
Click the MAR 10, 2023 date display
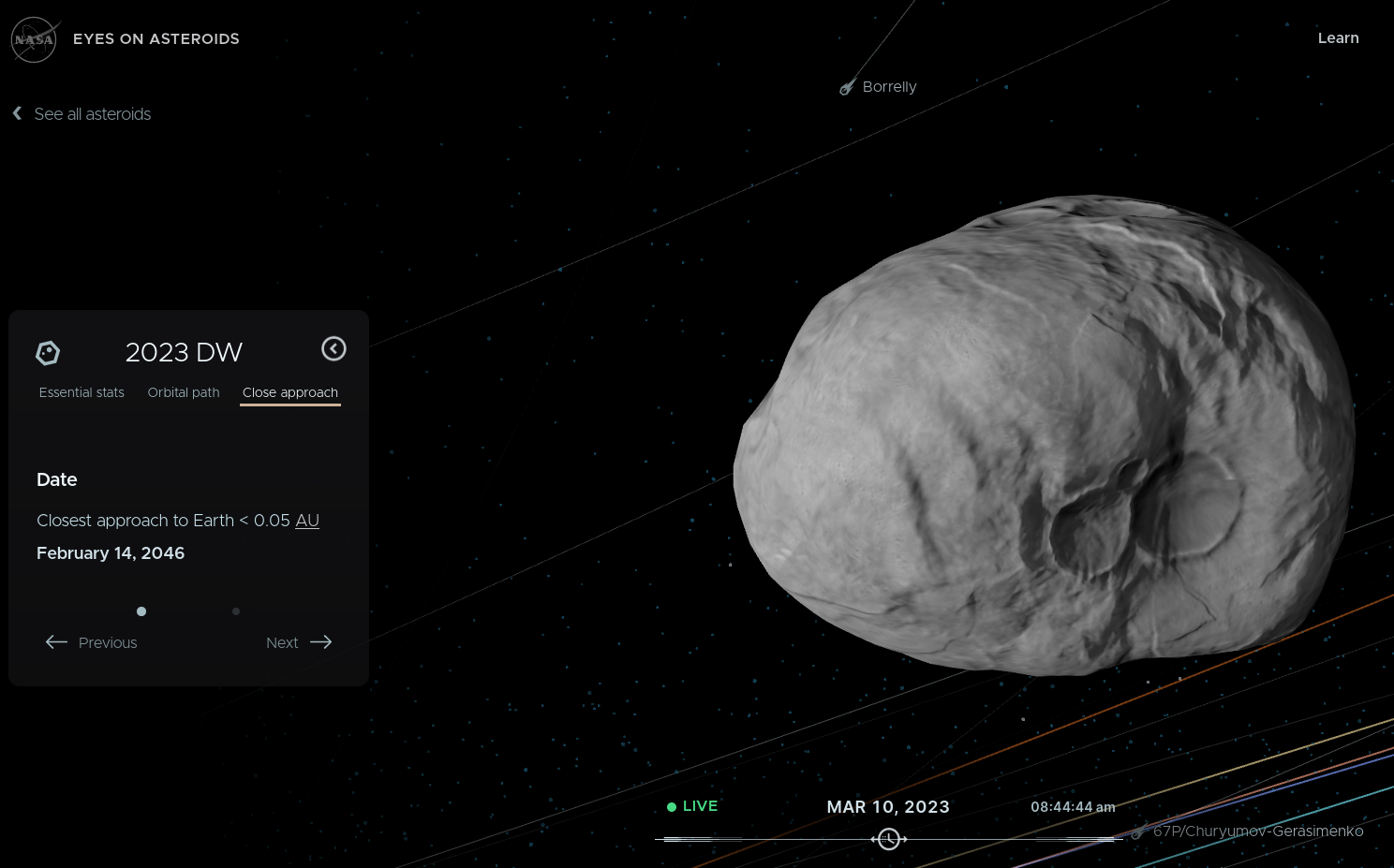pyautogui.click(x=888, y=807)
